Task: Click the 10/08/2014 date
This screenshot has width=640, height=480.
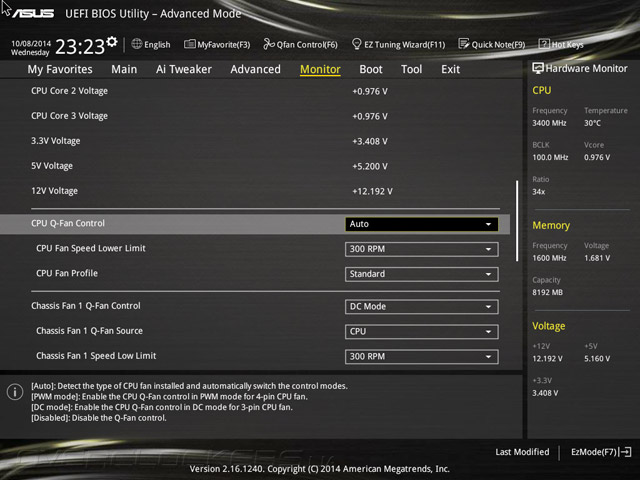Action: [31, 43]
